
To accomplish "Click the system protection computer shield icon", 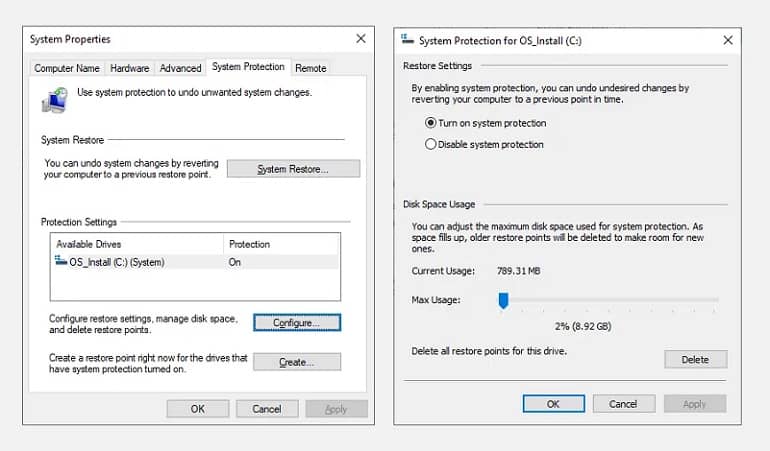I will click(x=55, y=100).
